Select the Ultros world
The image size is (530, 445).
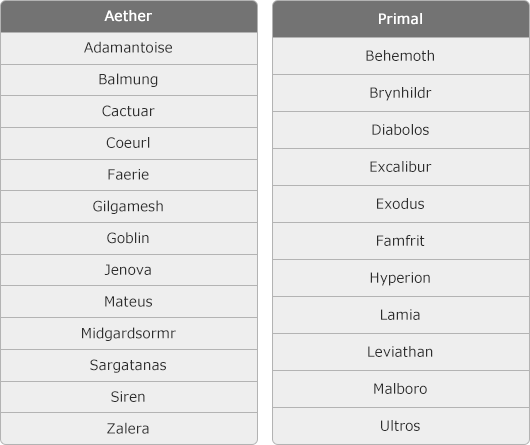(x=401, y=426)
